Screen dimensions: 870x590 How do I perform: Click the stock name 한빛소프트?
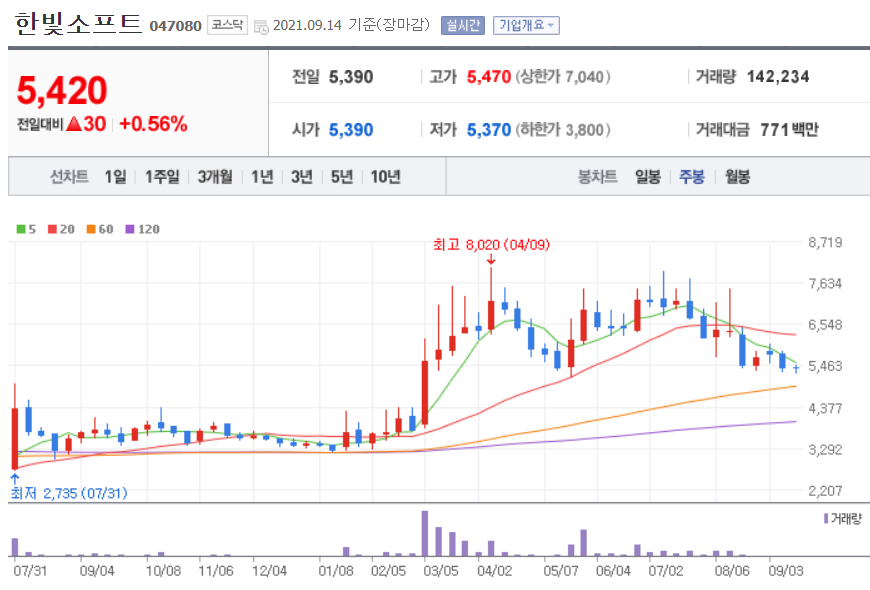tap(75, 23)
